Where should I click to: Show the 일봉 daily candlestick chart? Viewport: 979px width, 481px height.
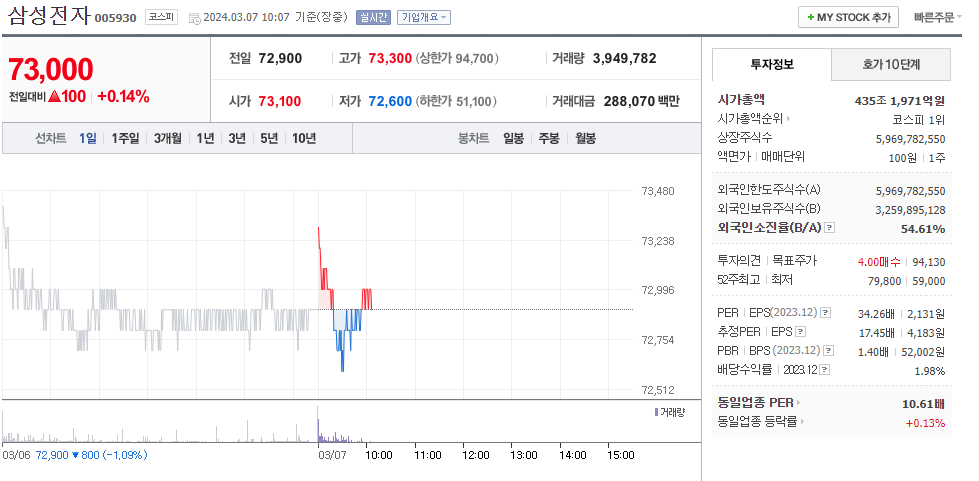point(514,138)
